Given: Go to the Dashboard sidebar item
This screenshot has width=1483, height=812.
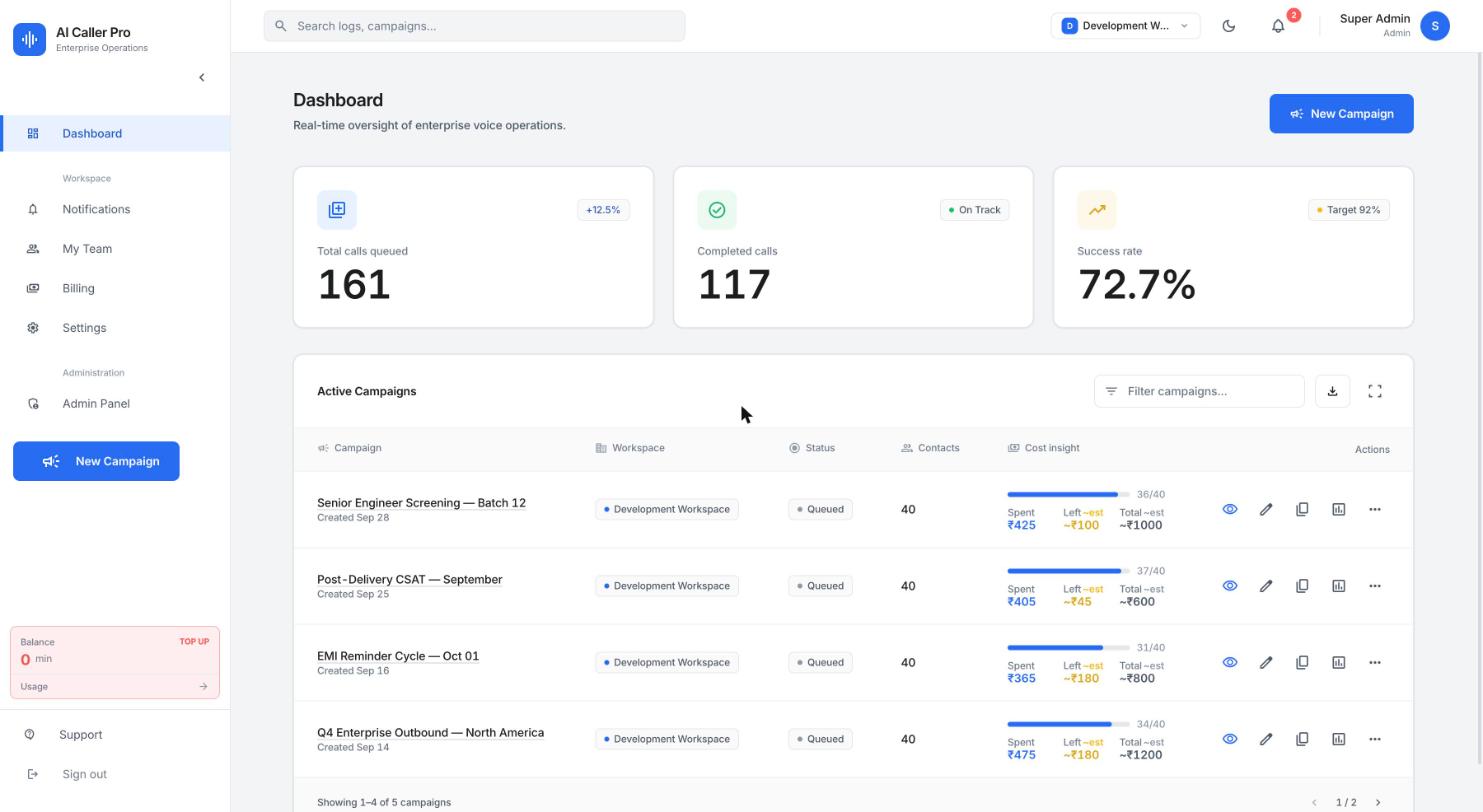Looking at the screenshot, I should 115,133.
